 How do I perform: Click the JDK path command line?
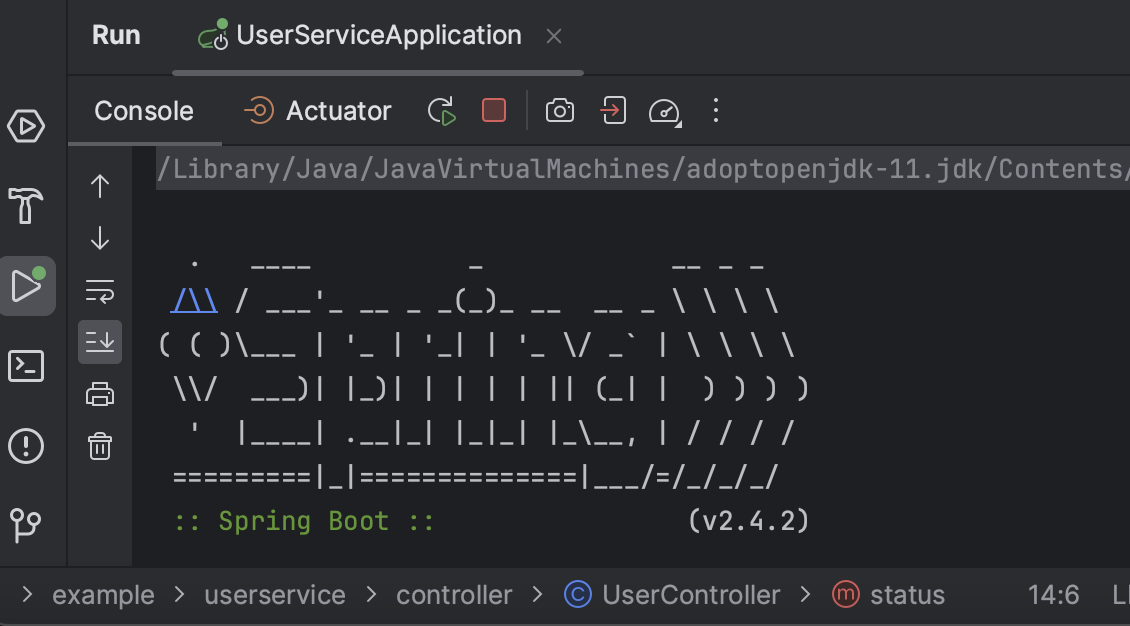click(x=643, y=169)
